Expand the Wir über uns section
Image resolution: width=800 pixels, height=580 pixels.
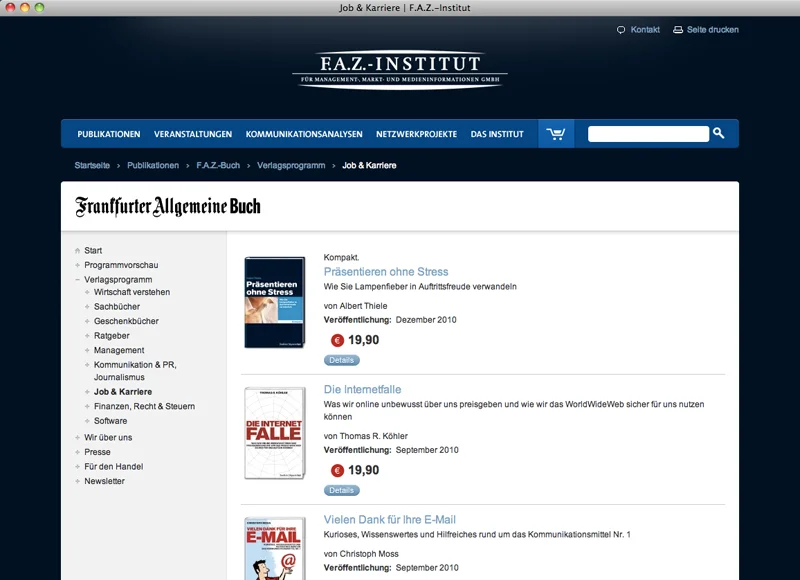78,438
